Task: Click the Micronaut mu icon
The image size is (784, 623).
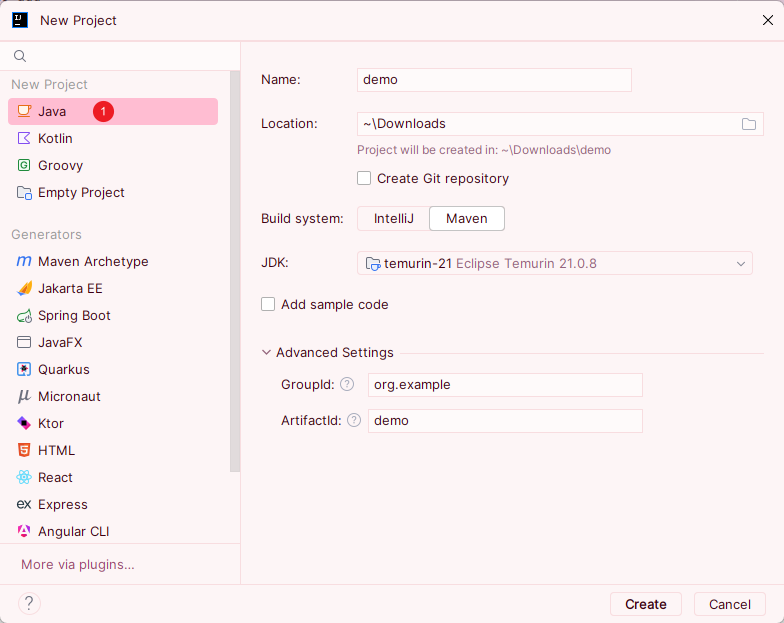Action: [x=24, y=396]
